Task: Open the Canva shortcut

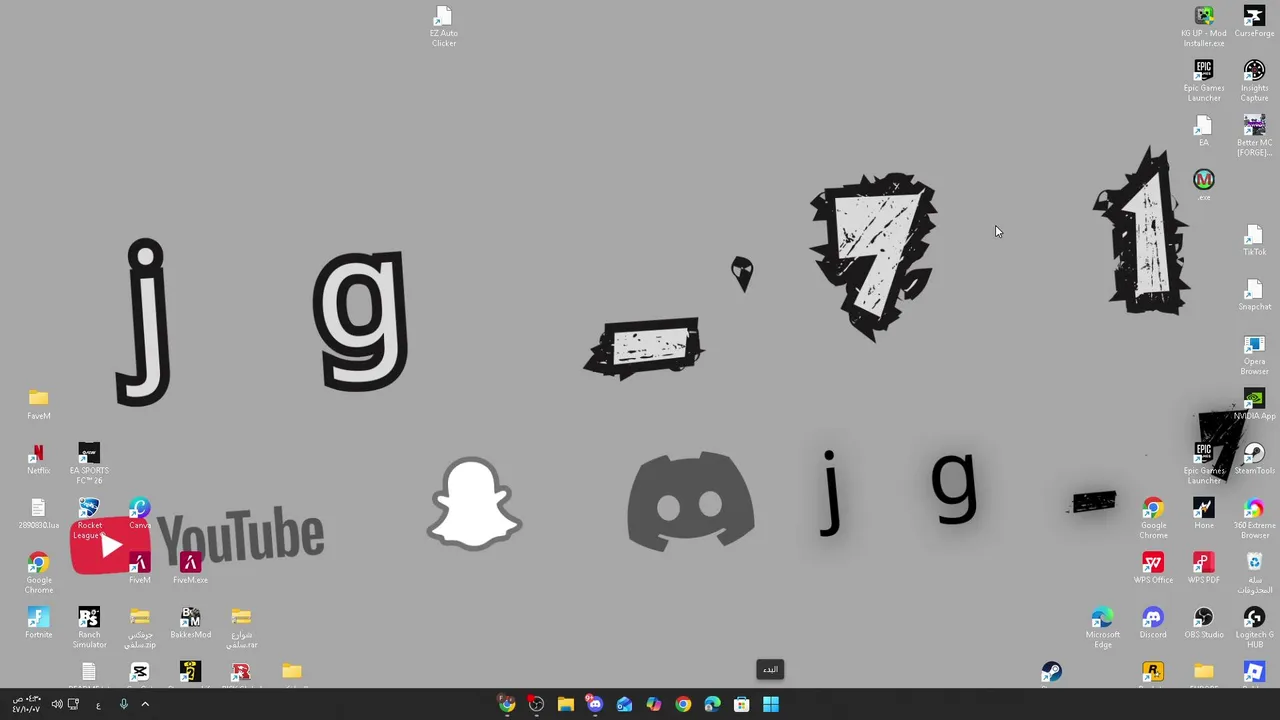Action: pos(139,514)
